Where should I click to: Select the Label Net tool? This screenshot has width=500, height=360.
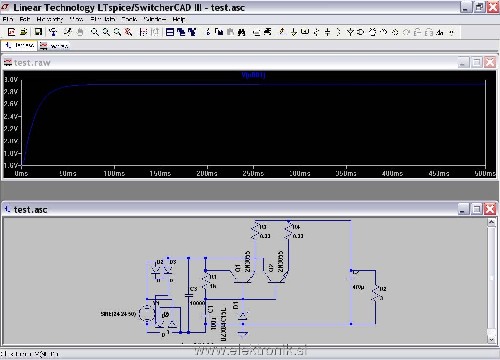[304, 32]
